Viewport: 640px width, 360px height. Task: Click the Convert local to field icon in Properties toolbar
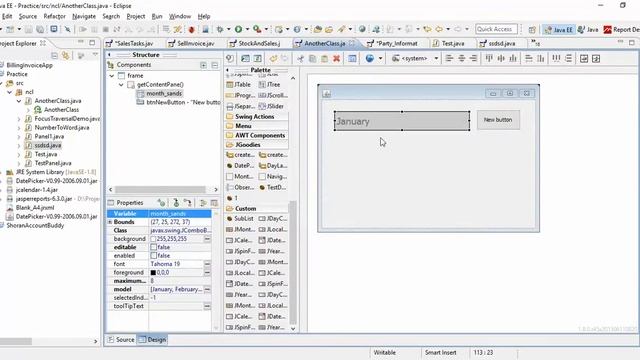tap(187, 203)
